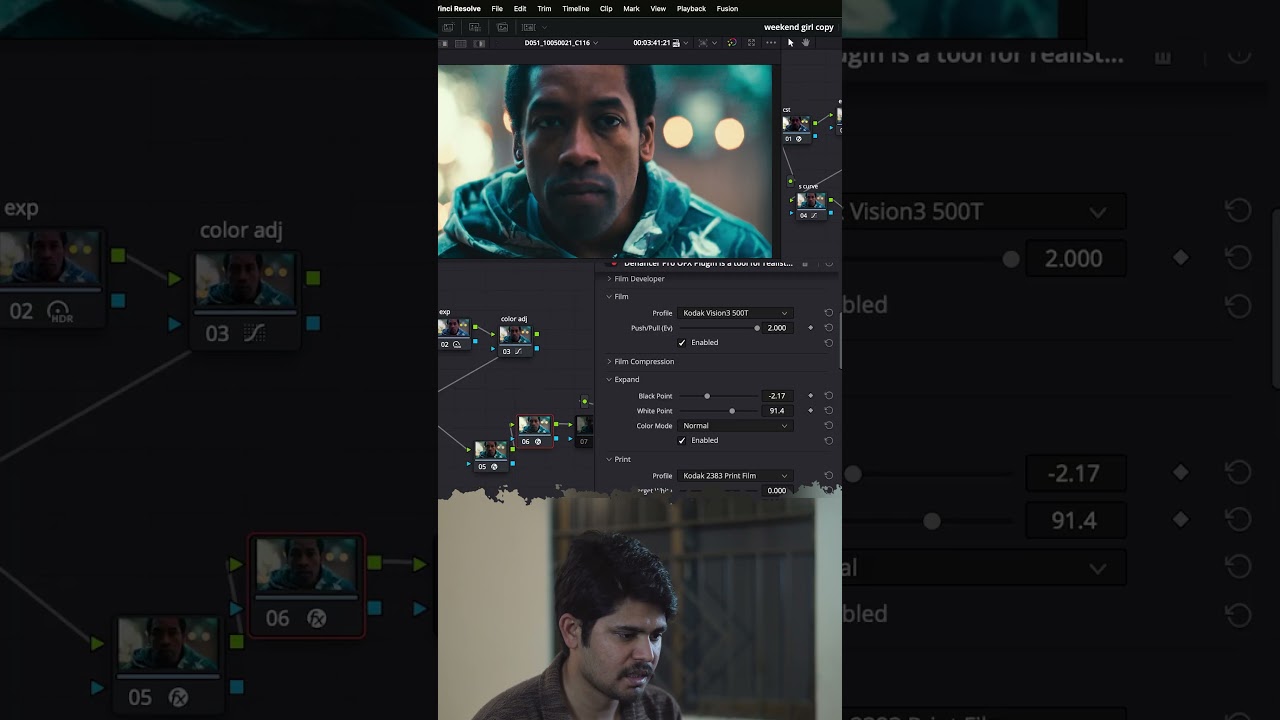Click the timecode display mode icon
Image resolution: width=1280 pixels, height=720 pixels.
(x=676, y=43)
